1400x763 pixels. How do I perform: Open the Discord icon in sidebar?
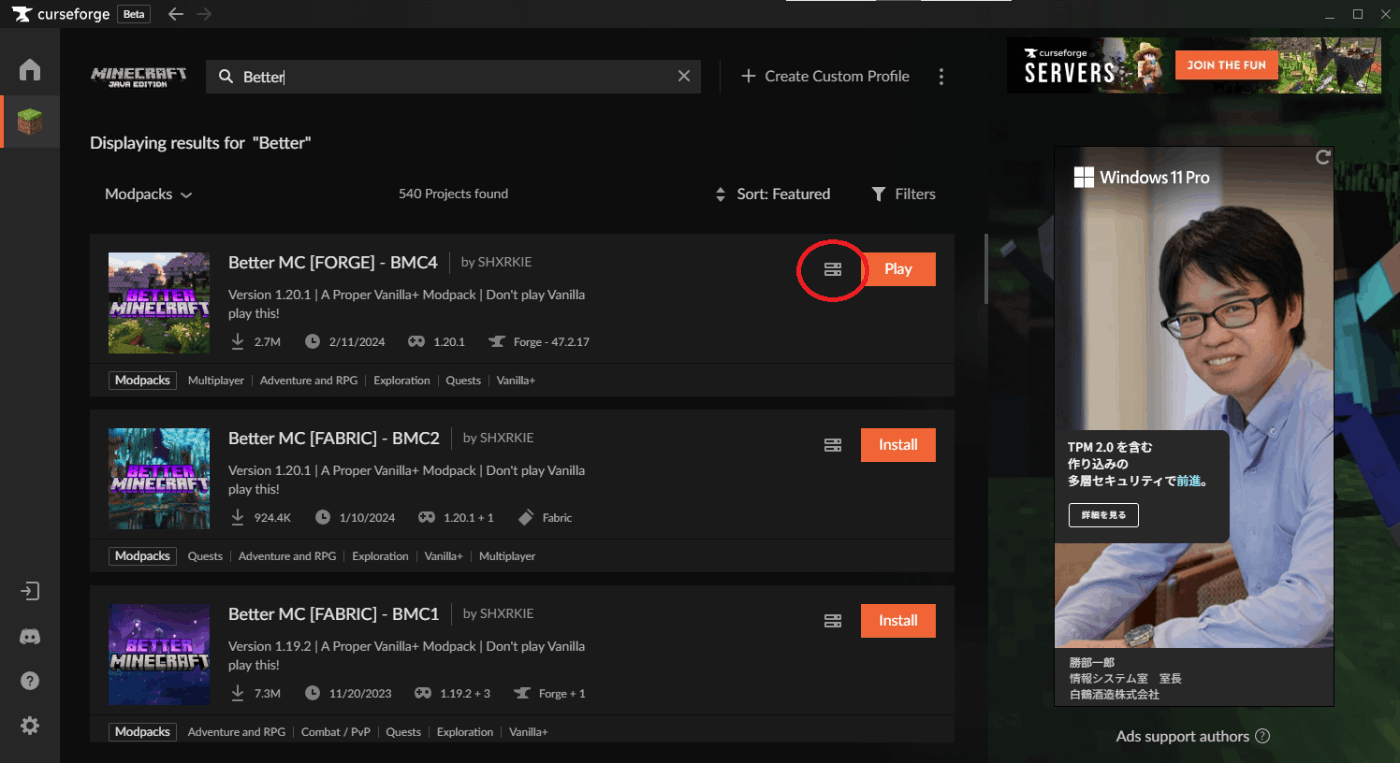[30, 636]
